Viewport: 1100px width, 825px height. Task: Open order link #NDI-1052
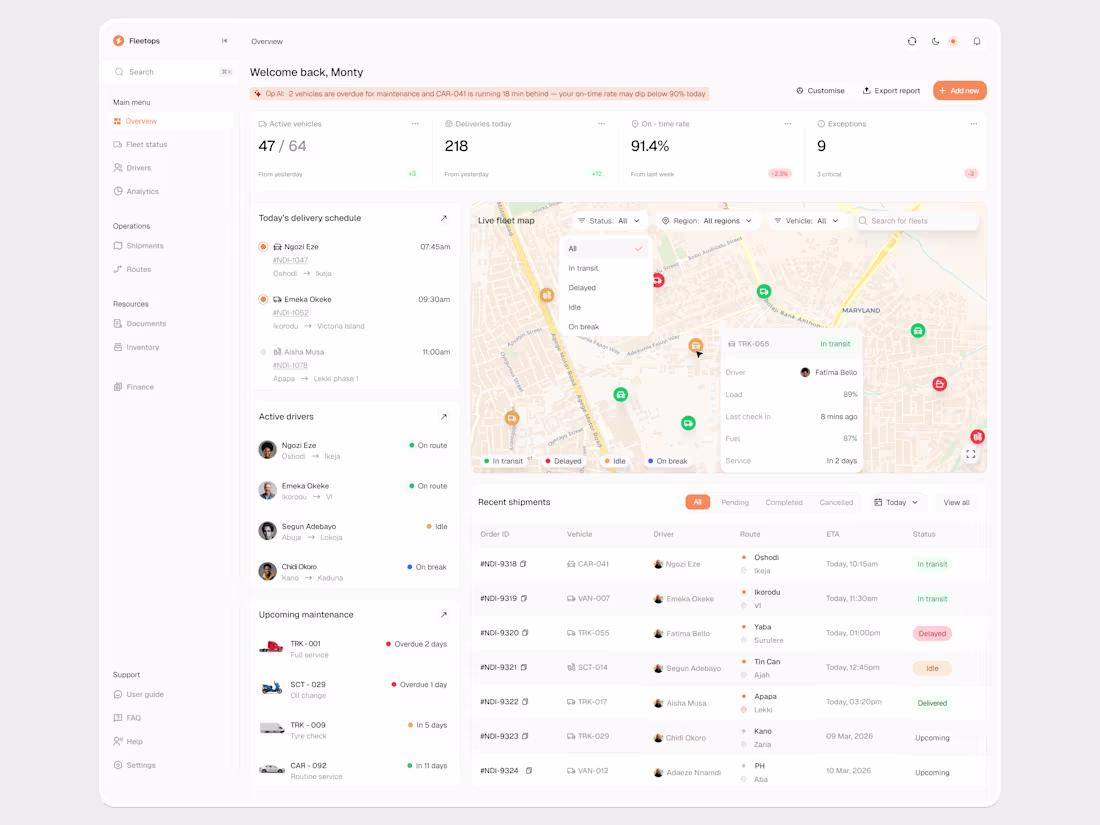pos(290,313)
